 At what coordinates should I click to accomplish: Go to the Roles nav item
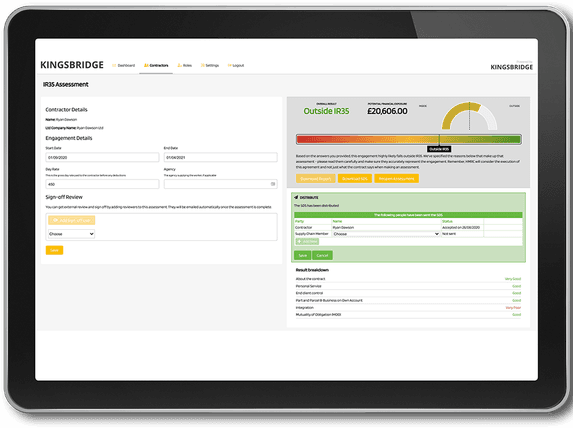(185, 65)
